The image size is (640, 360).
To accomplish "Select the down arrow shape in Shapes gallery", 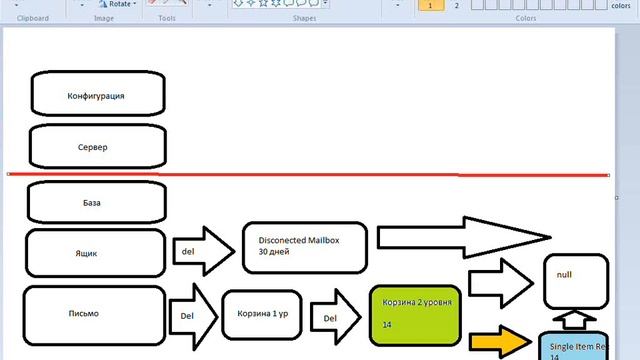I will pyautogui.click(x=238, y=3).
